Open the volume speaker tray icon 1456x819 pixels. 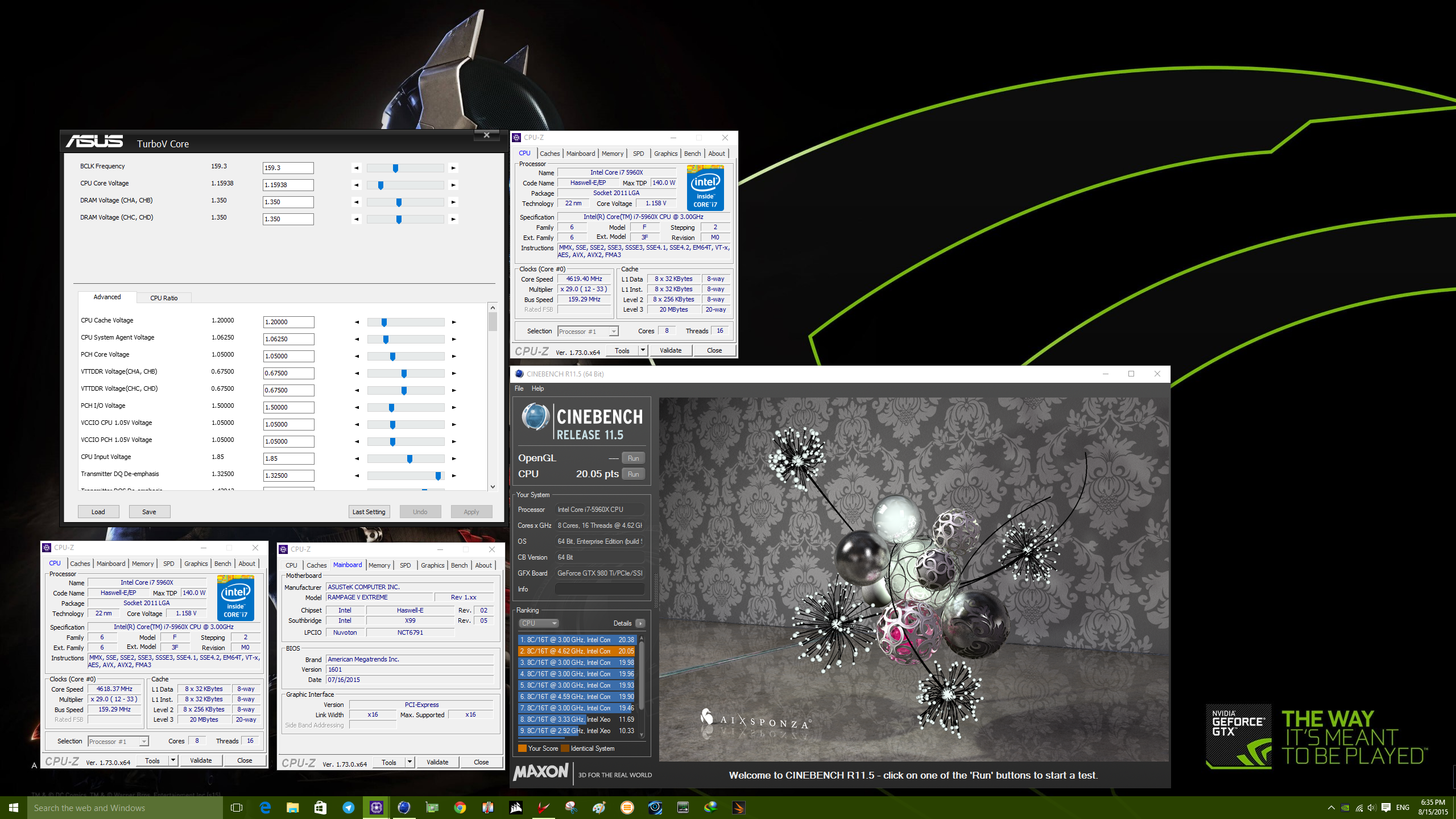coord(1371,808)
